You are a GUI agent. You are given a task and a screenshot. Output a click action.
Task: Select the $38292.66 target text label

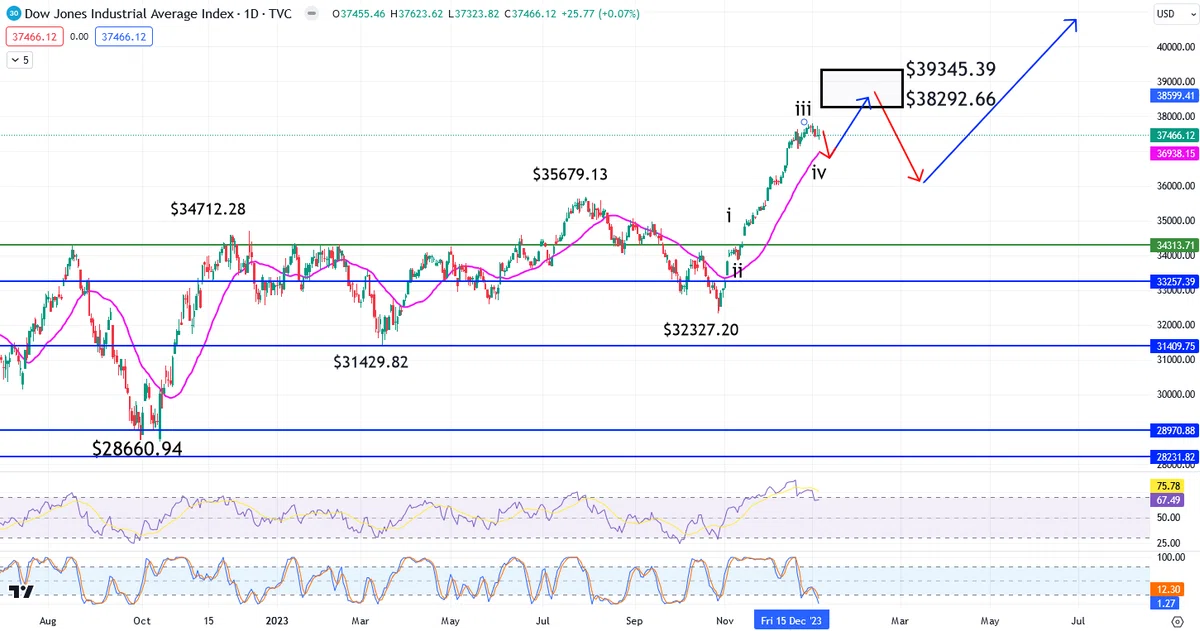pos(950,99)
